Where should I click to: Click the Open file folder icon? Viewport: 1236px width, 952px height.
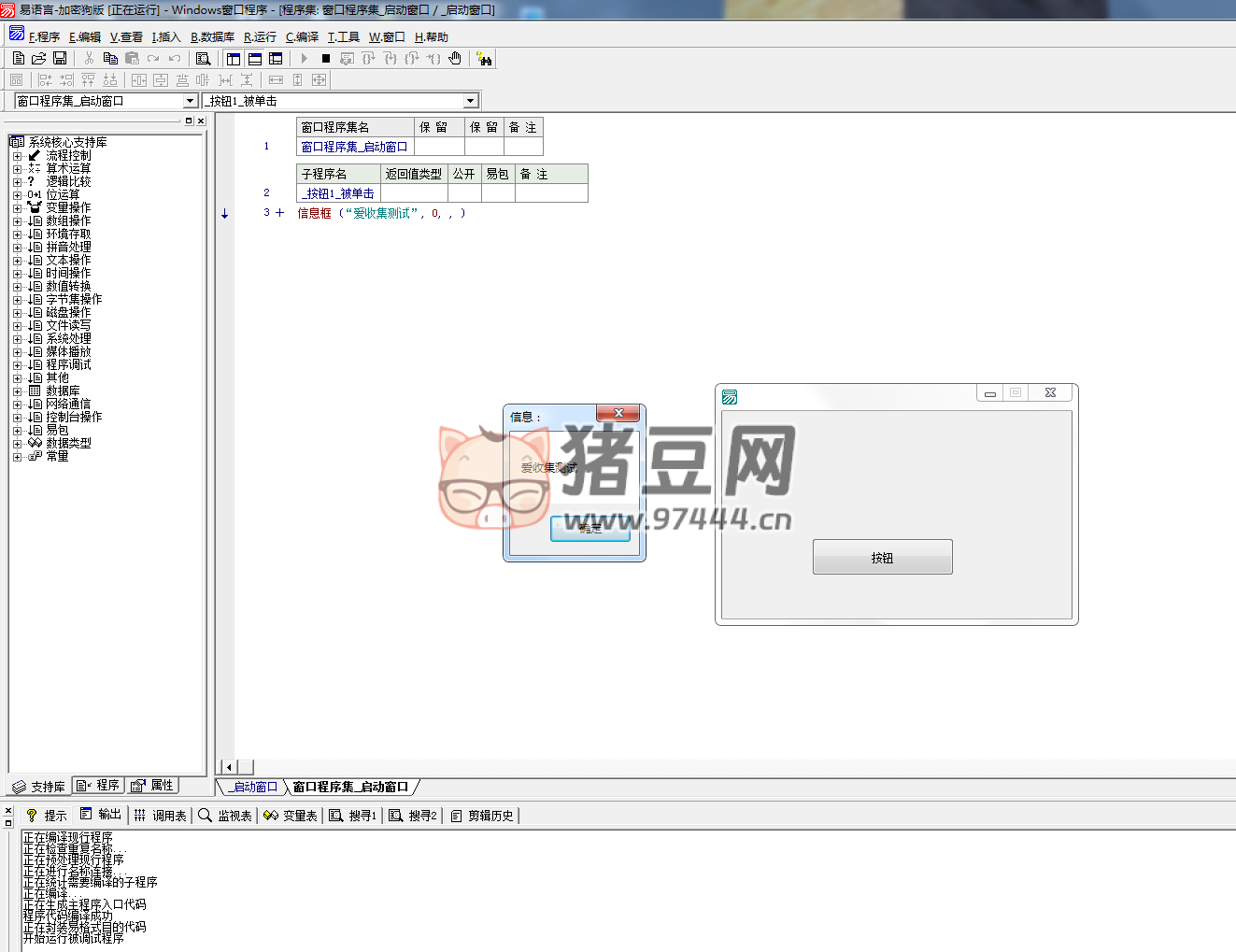point(39,58)
